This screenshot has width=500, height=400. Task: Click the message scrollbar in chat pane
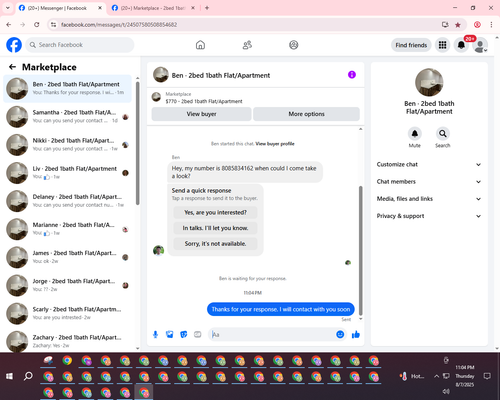[x=360, y=250]
